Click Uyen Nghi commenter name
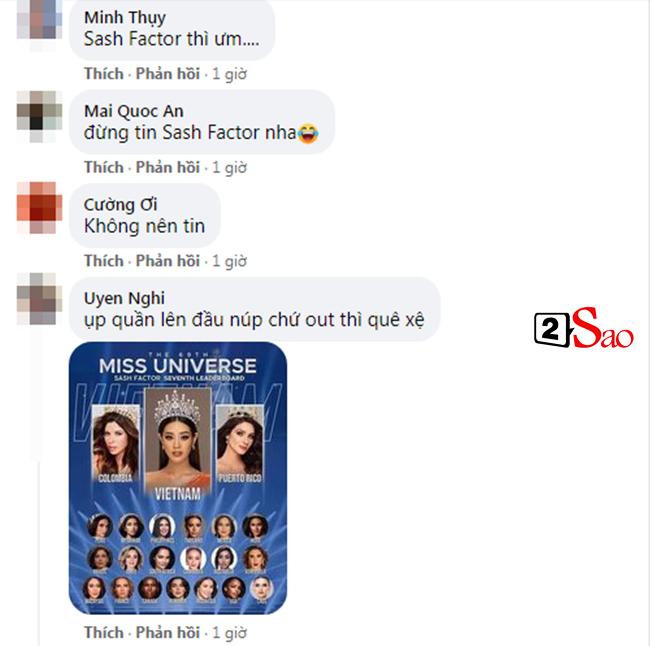Screen dimensions: 650x646 (124, 298)
